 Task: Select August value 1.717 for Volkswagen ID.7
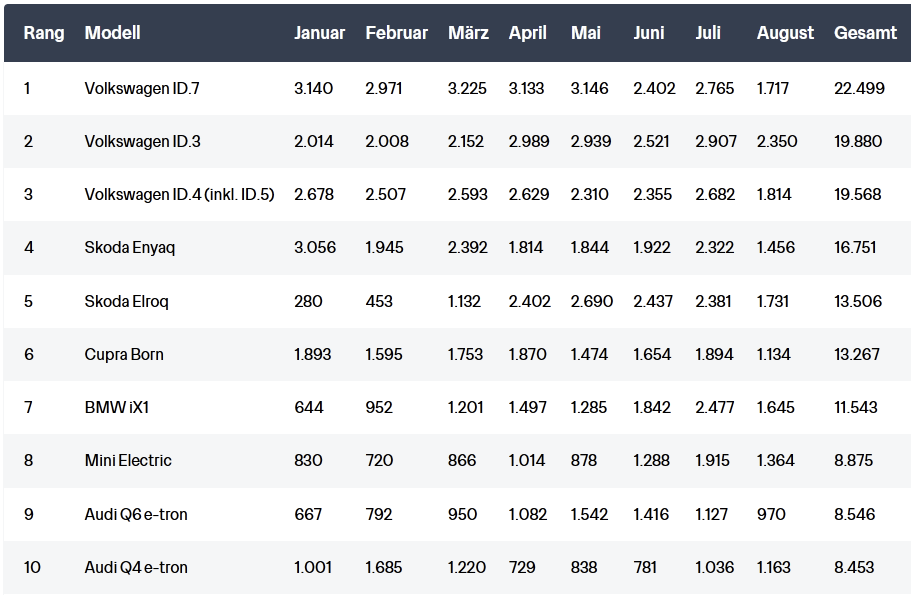pos(773,89)
